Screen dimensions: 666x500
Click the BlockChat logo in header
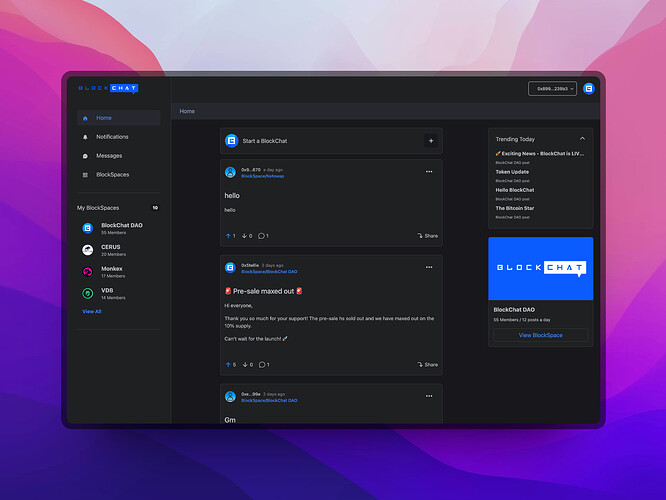[x=108, y=88]
